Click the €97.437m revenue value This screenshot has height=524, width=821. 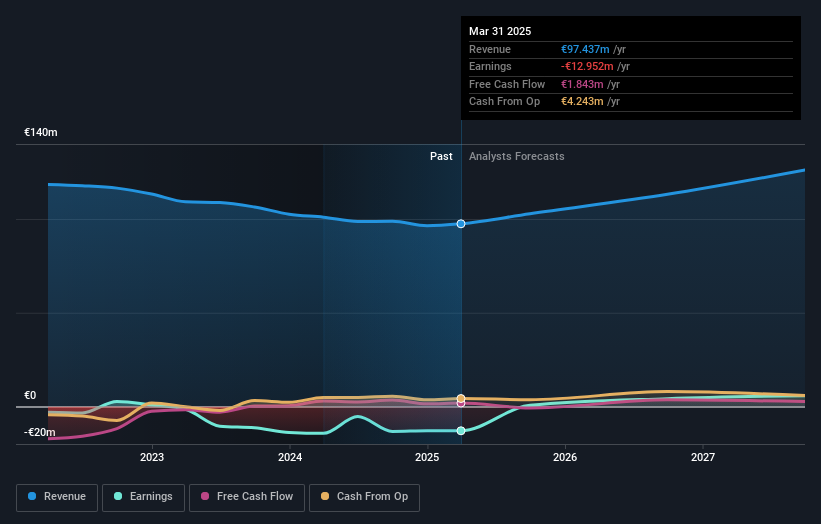[585, 49]
